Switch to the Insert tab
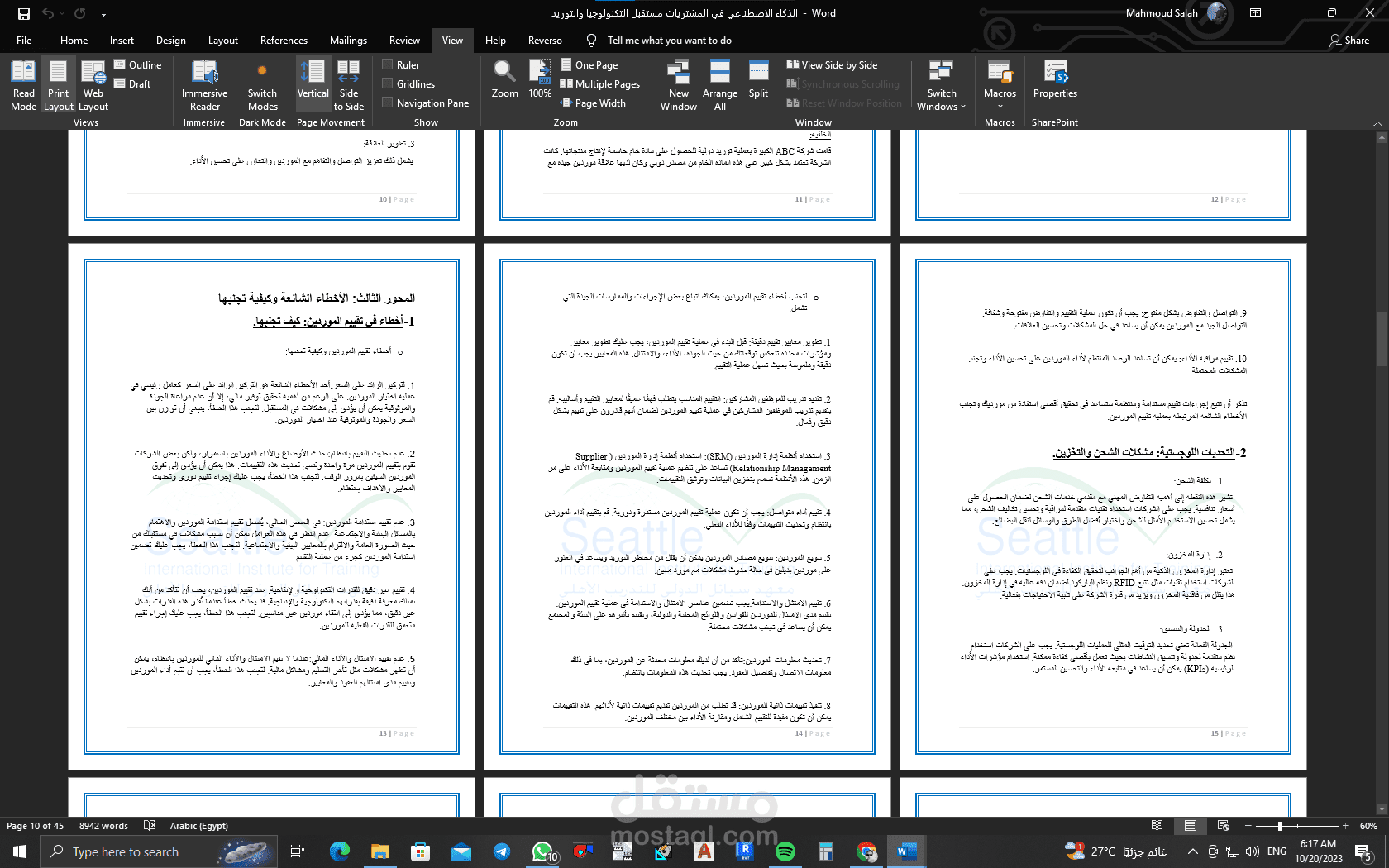The width and height of the screenshot is (1389, 868). click(122, 40)
